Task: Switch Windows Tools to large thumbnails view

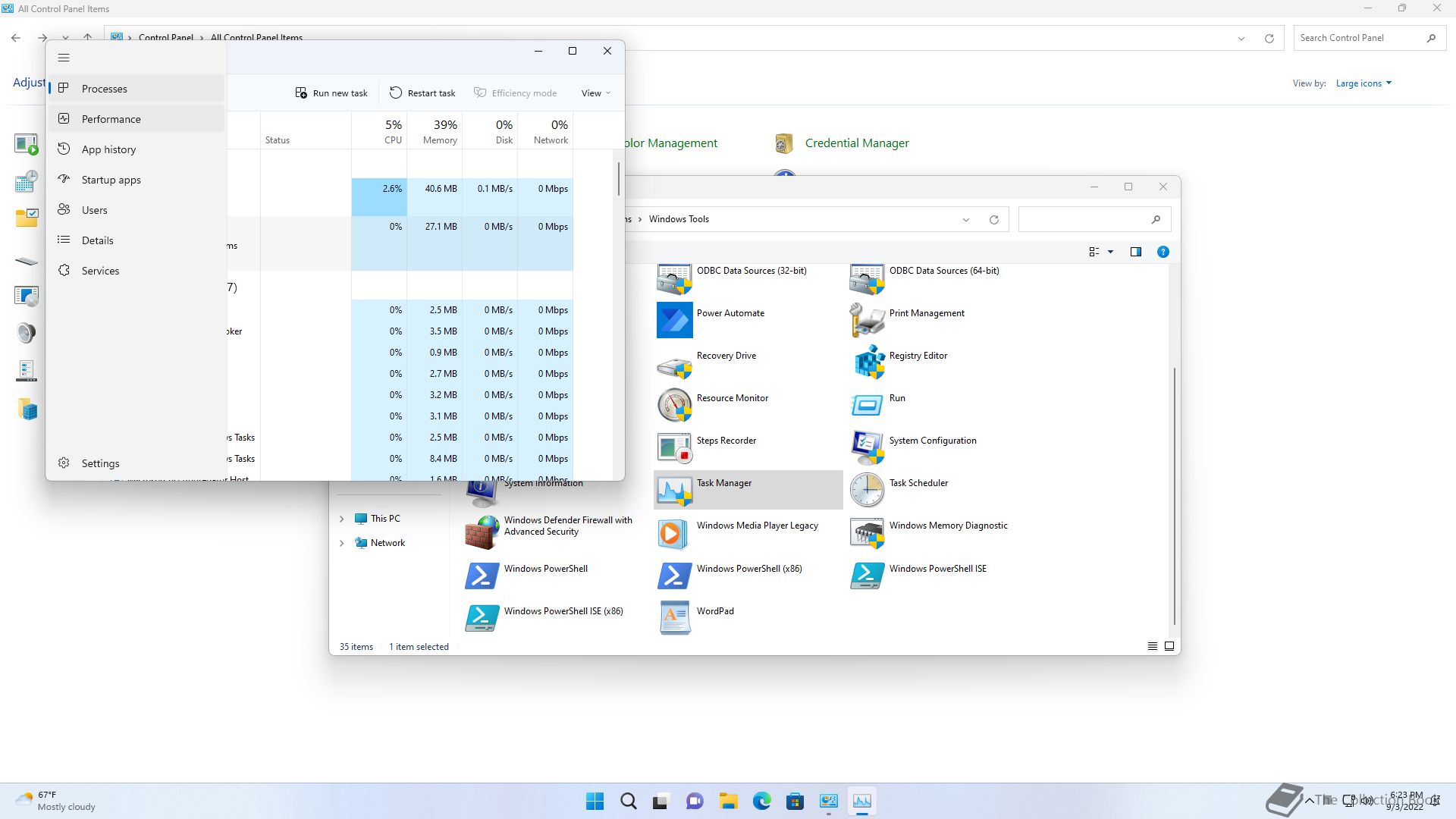Action: (x=1169, y=647)
